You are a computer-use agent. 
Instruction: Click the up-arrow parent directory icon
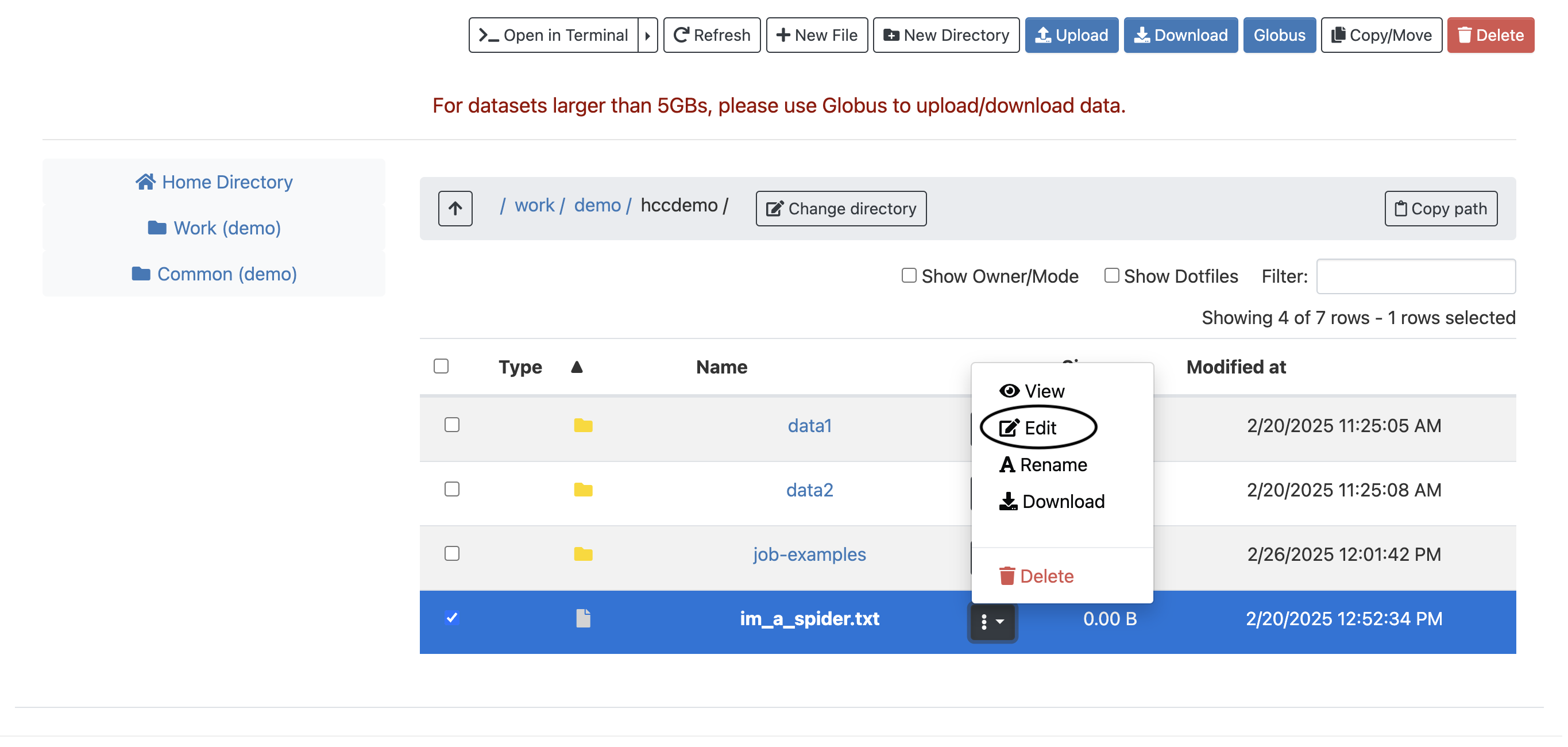tap(455, 209)
